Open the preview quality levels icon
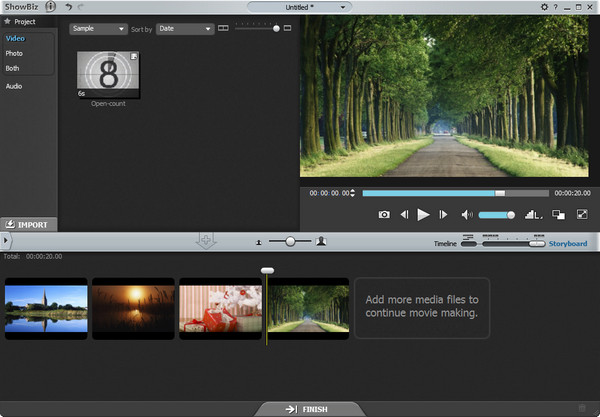Image resolution: width=600 pixels, height=417 pixels. pos(532,214)
